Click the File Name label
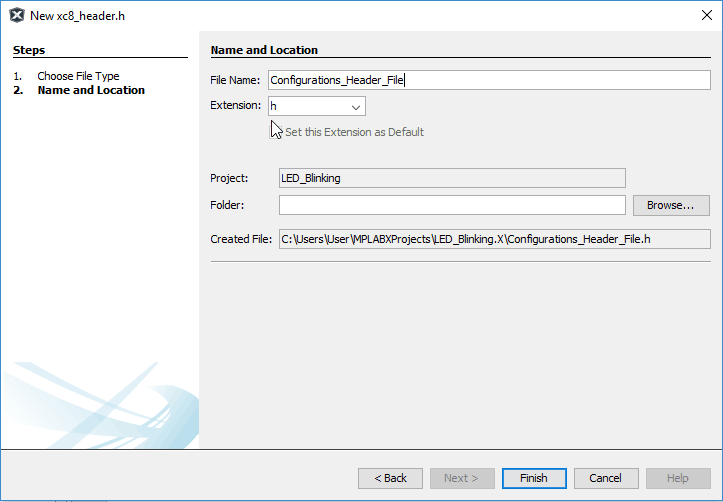The image size is (723, 502). (x=235, y=81)
